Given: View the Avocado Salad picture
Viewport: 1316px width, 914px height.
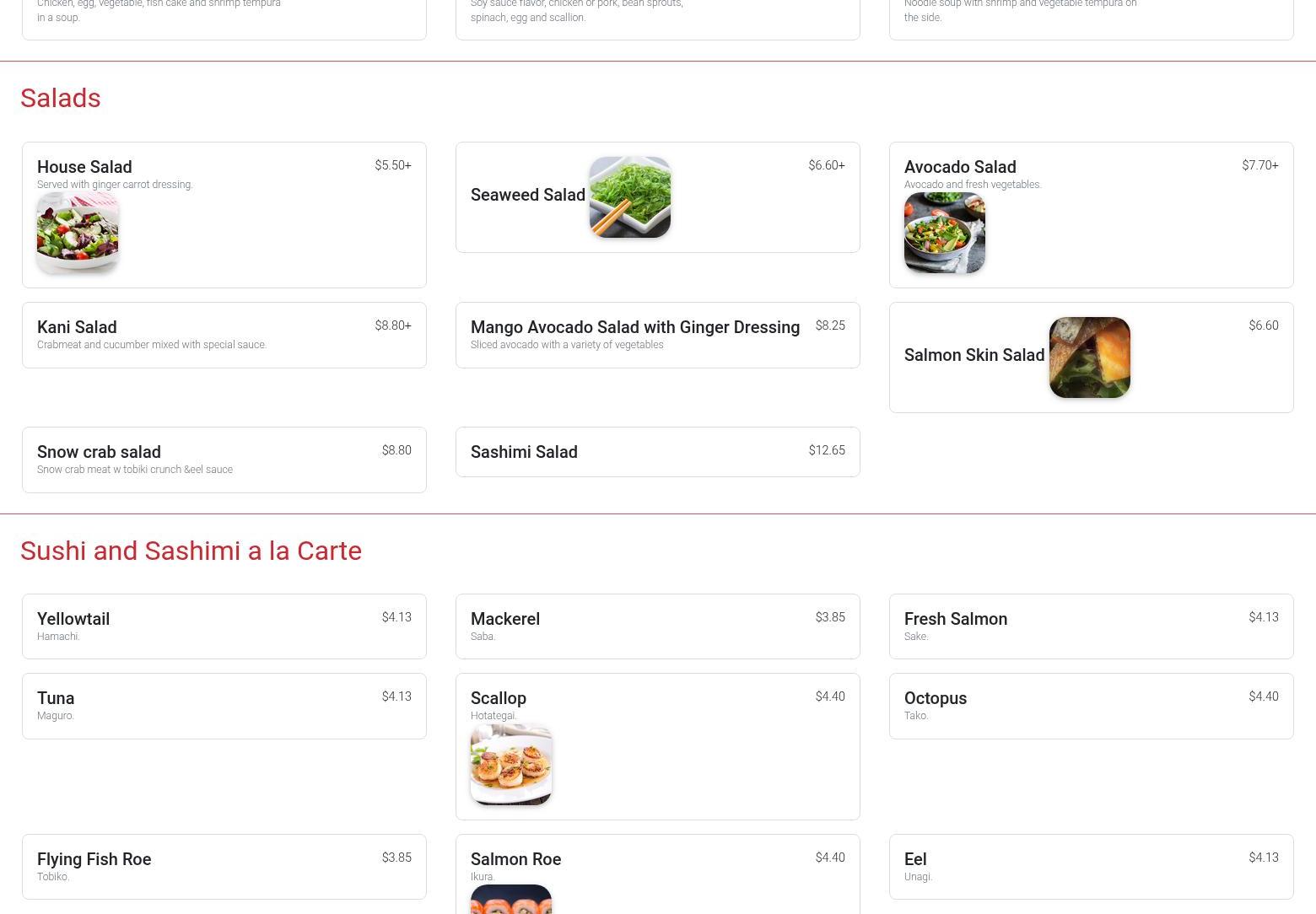Looking at the screenshot, I should [945, 233].
